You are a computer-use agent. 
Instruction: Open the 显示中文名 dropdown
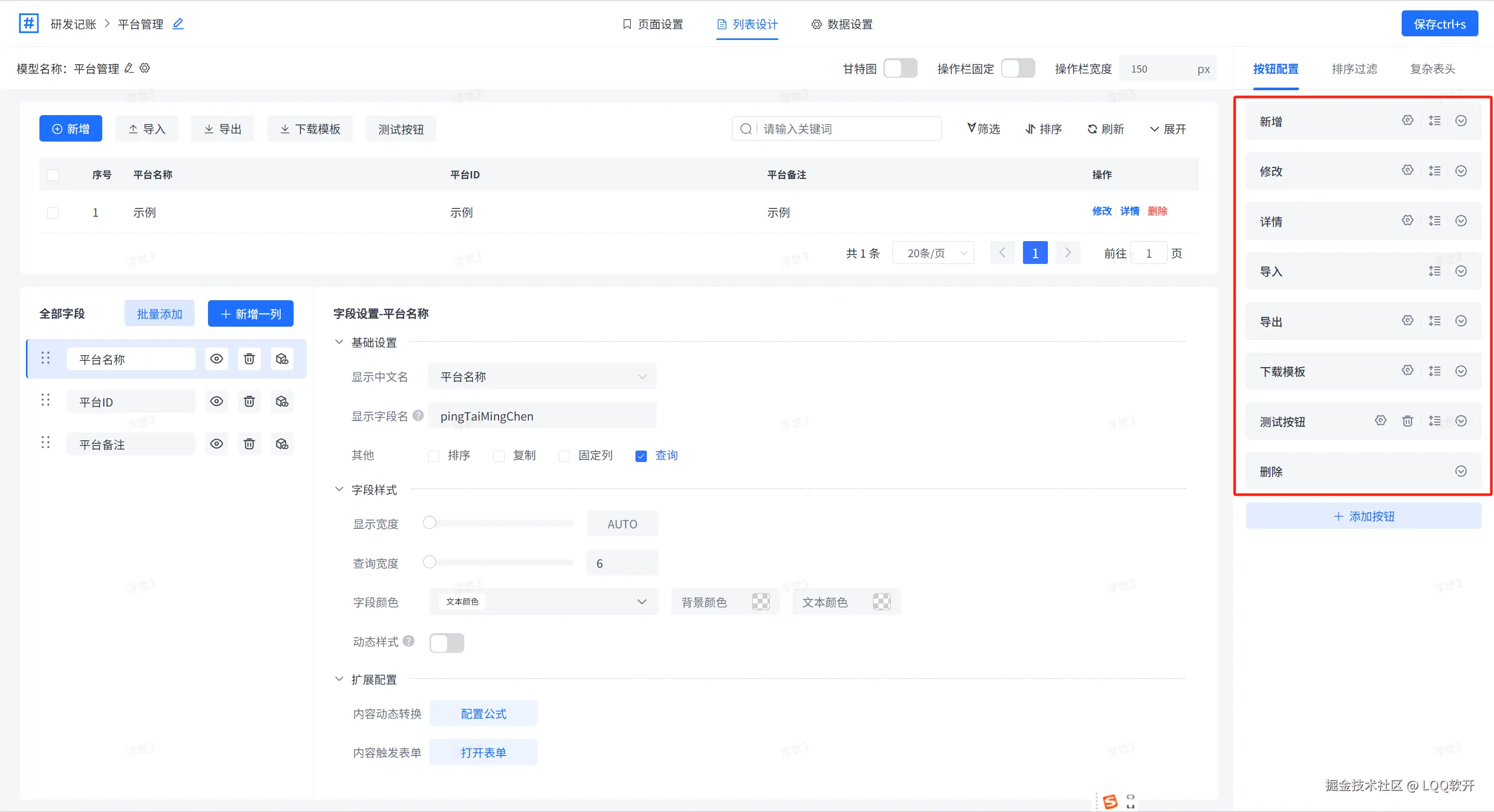542,377
